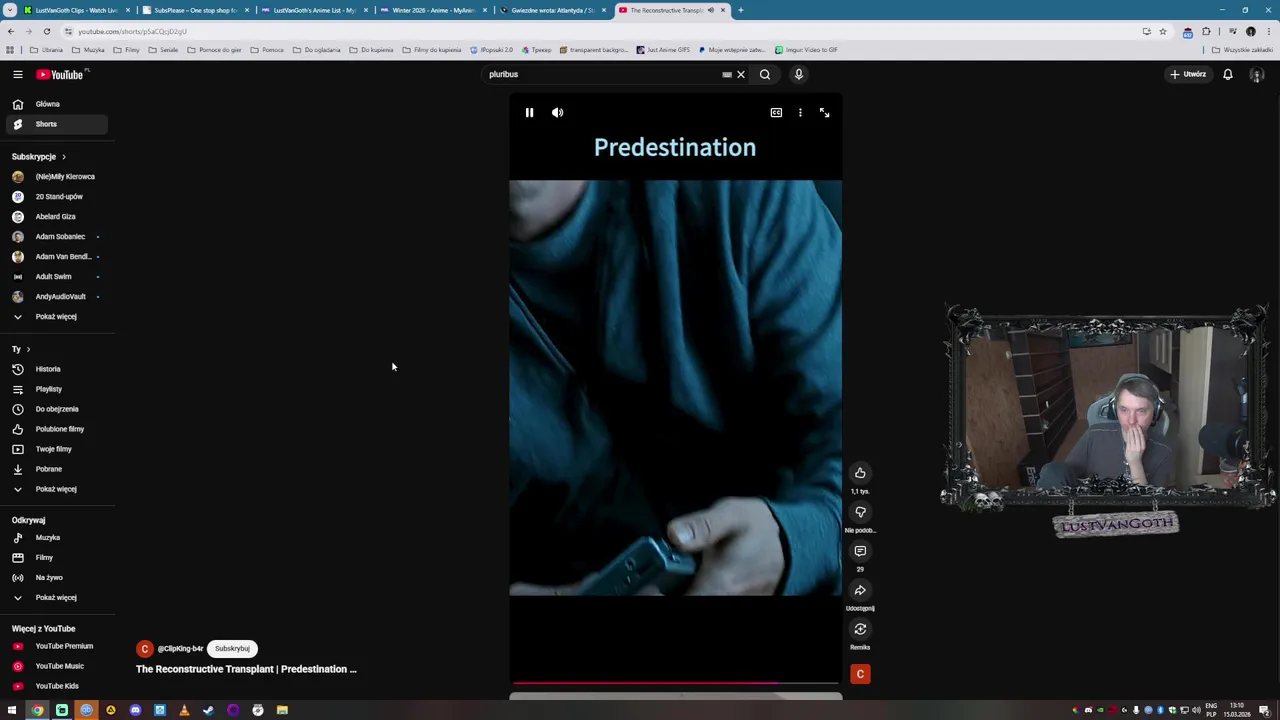
Task: Subscribe to ClipKing-b4r with the Subskrybuj button
Action: (x=232, y=648)
